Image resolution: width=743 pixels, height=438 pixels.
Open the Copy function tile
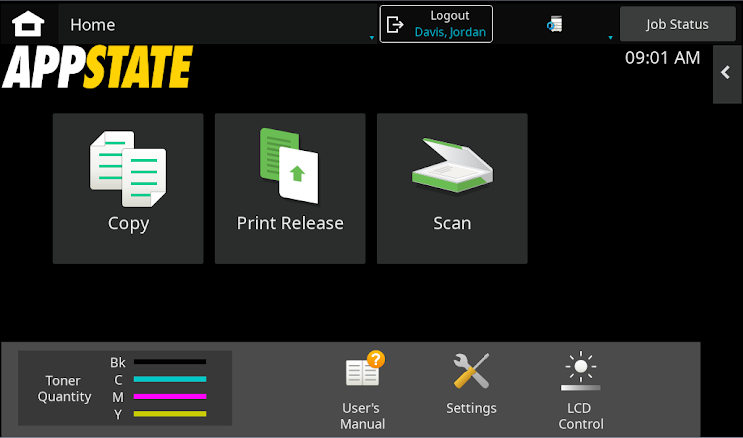tap(128, 188)
